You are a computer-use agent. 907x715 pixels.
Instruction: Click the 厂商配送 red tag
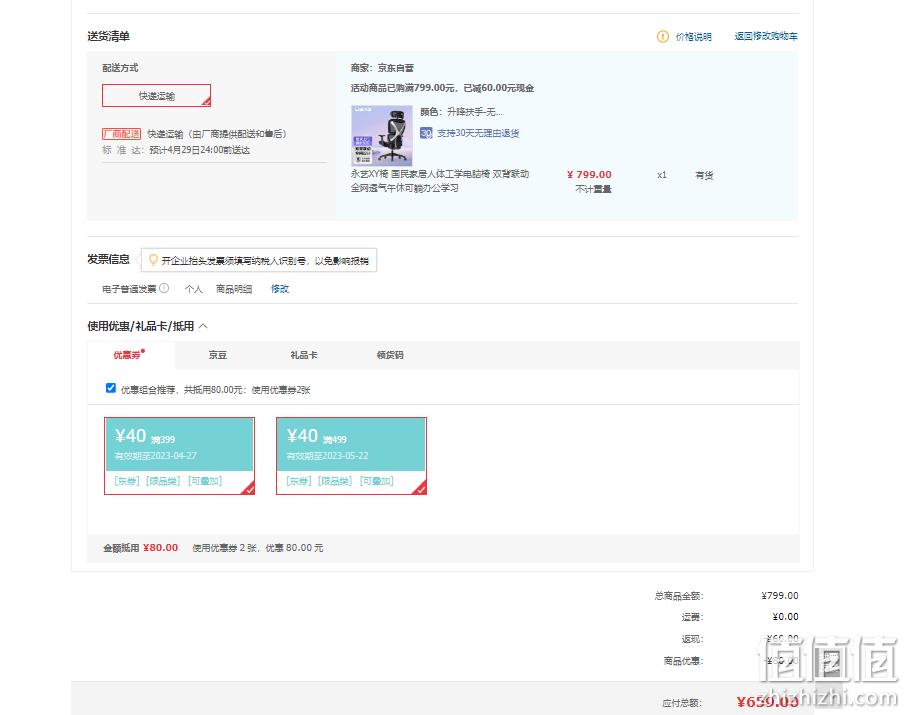tap(121, 134)
